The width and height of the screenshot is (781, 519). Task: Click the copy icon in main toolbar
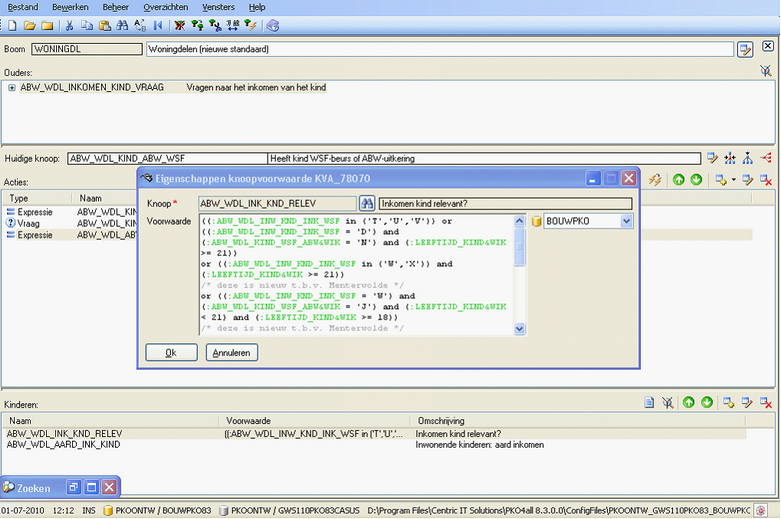[x=87, y=25]
